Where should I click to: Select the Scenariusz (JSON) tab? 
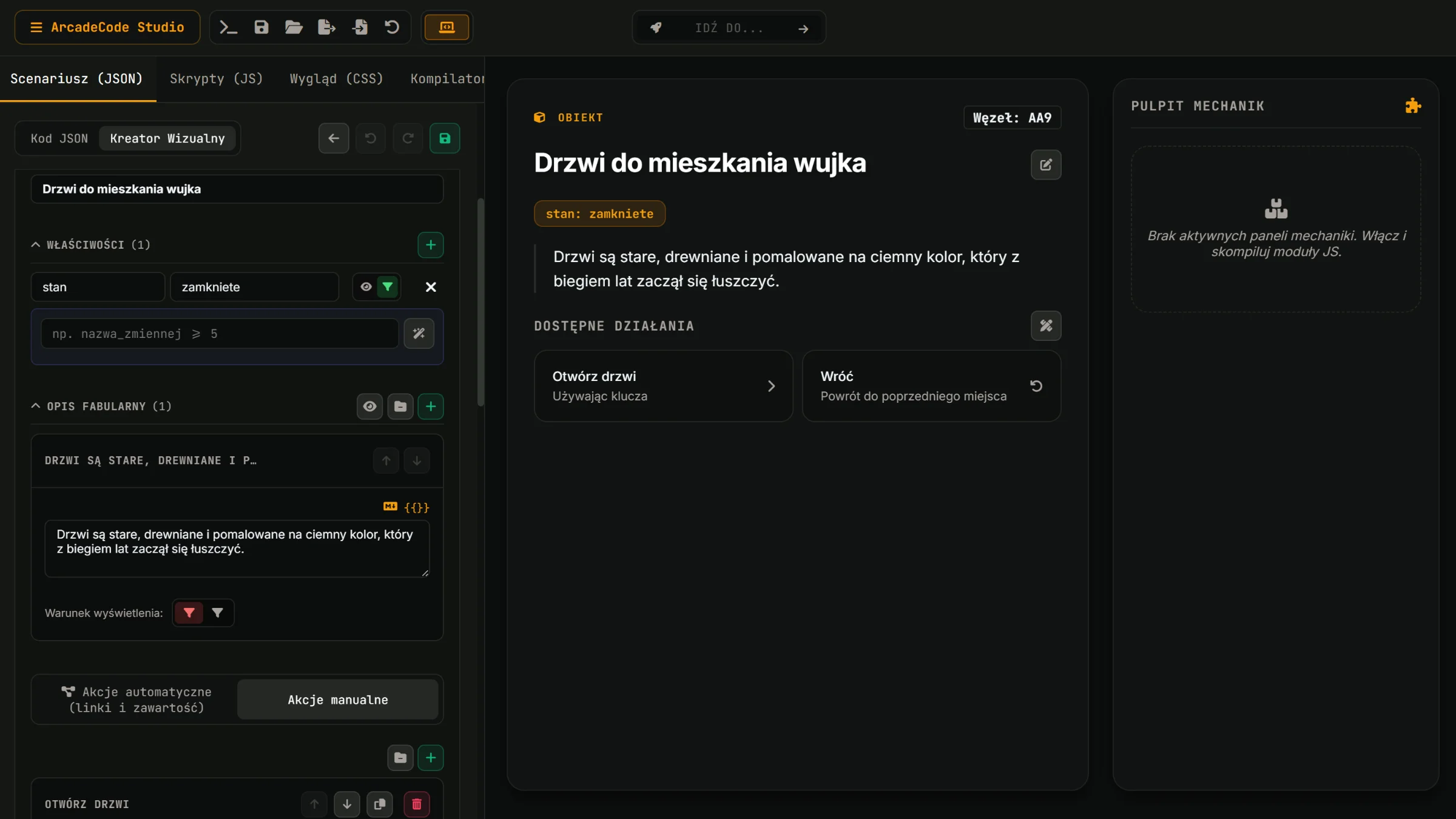76,79
